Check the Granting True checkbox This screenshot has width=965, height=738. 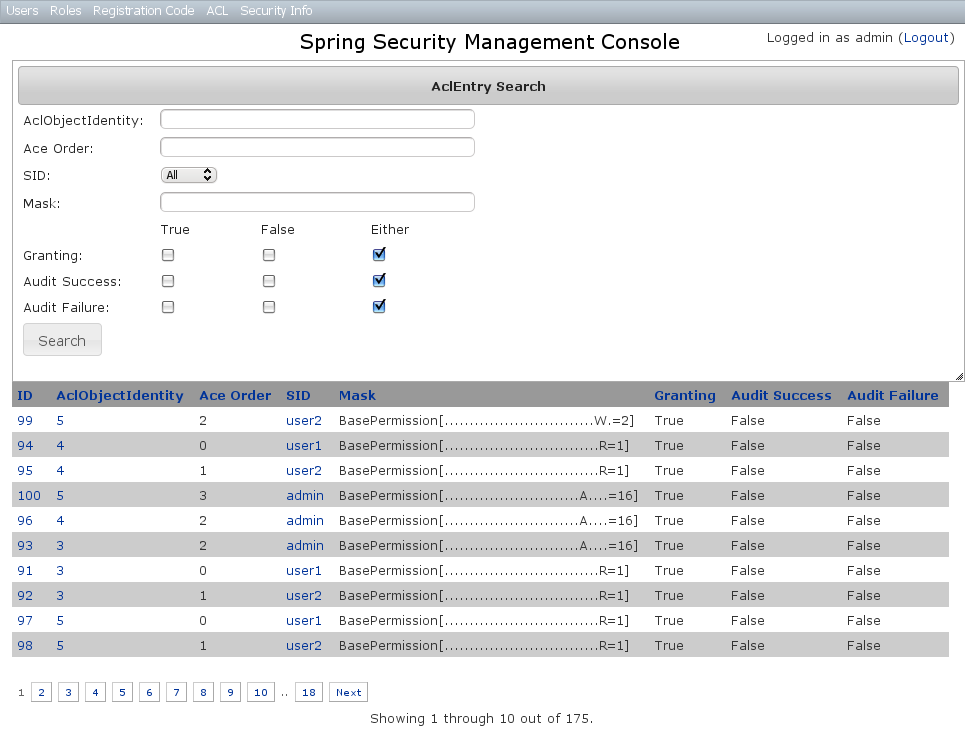168,255
